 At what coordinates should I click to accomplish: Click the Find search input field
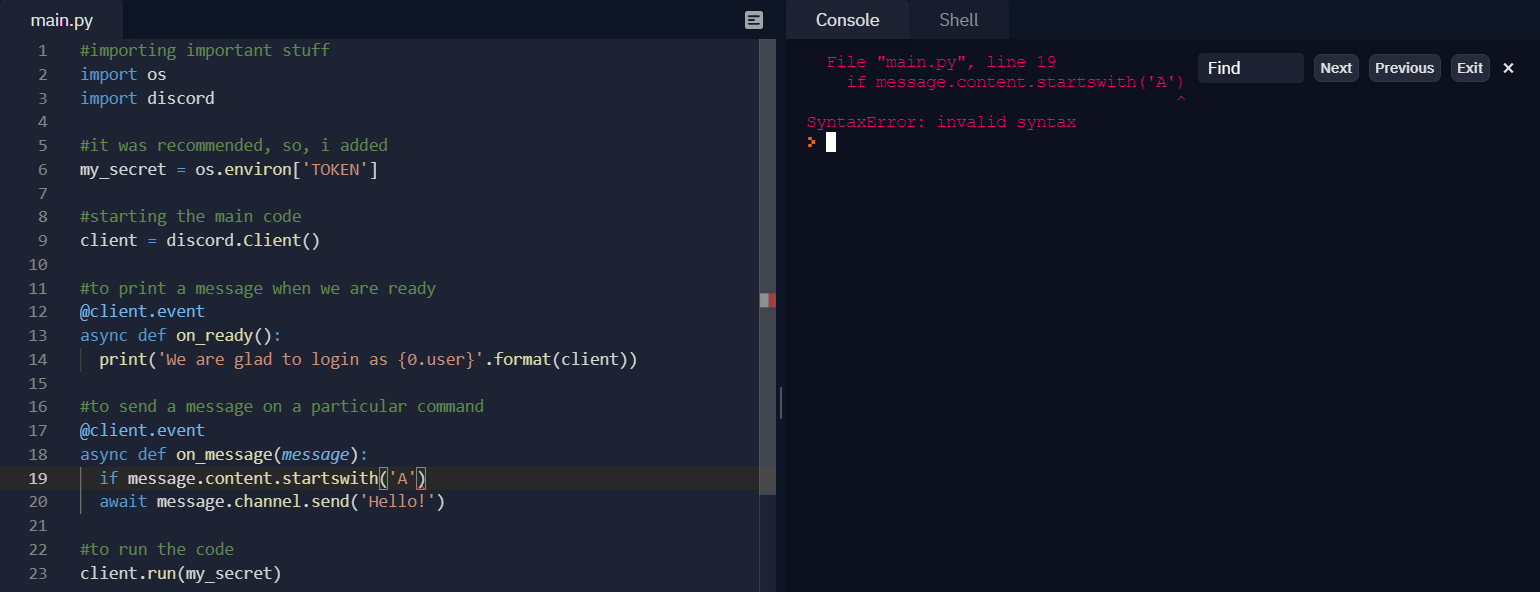point(1250,68)
